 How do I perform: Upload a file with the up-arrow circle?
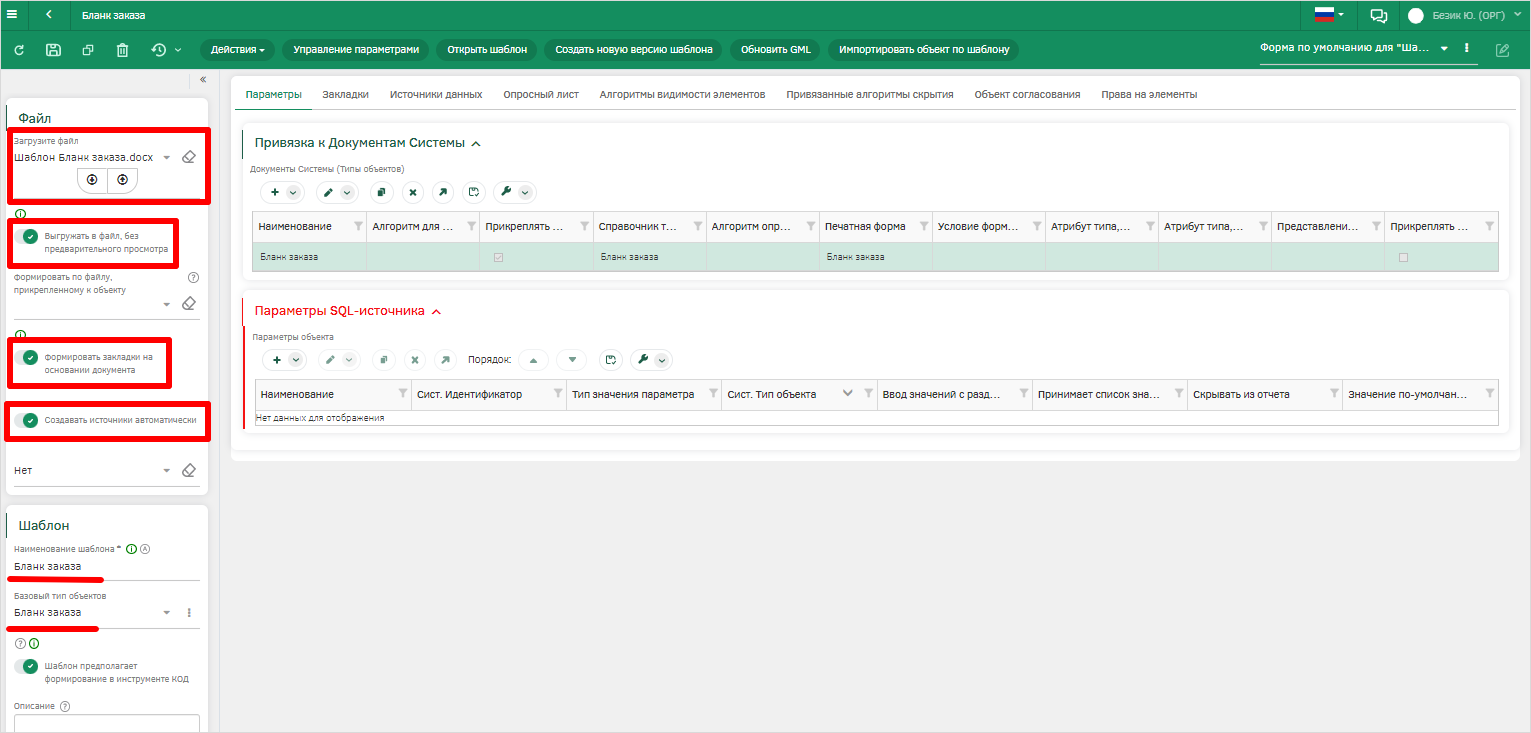coord(122,180)
